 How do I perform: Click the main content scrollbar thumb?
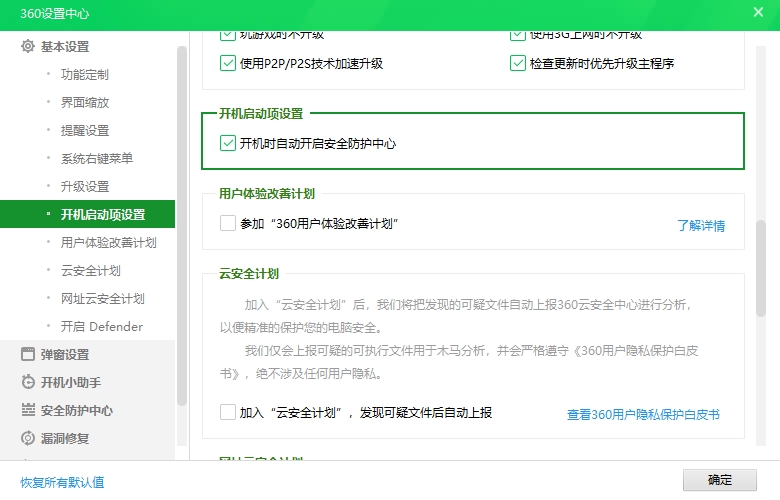761,268
